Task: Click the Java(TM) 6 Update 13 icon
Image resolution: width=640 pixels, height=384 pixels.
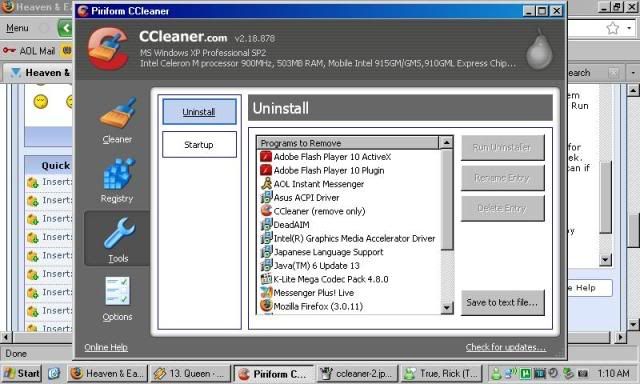Action: (x=266, y=265)
